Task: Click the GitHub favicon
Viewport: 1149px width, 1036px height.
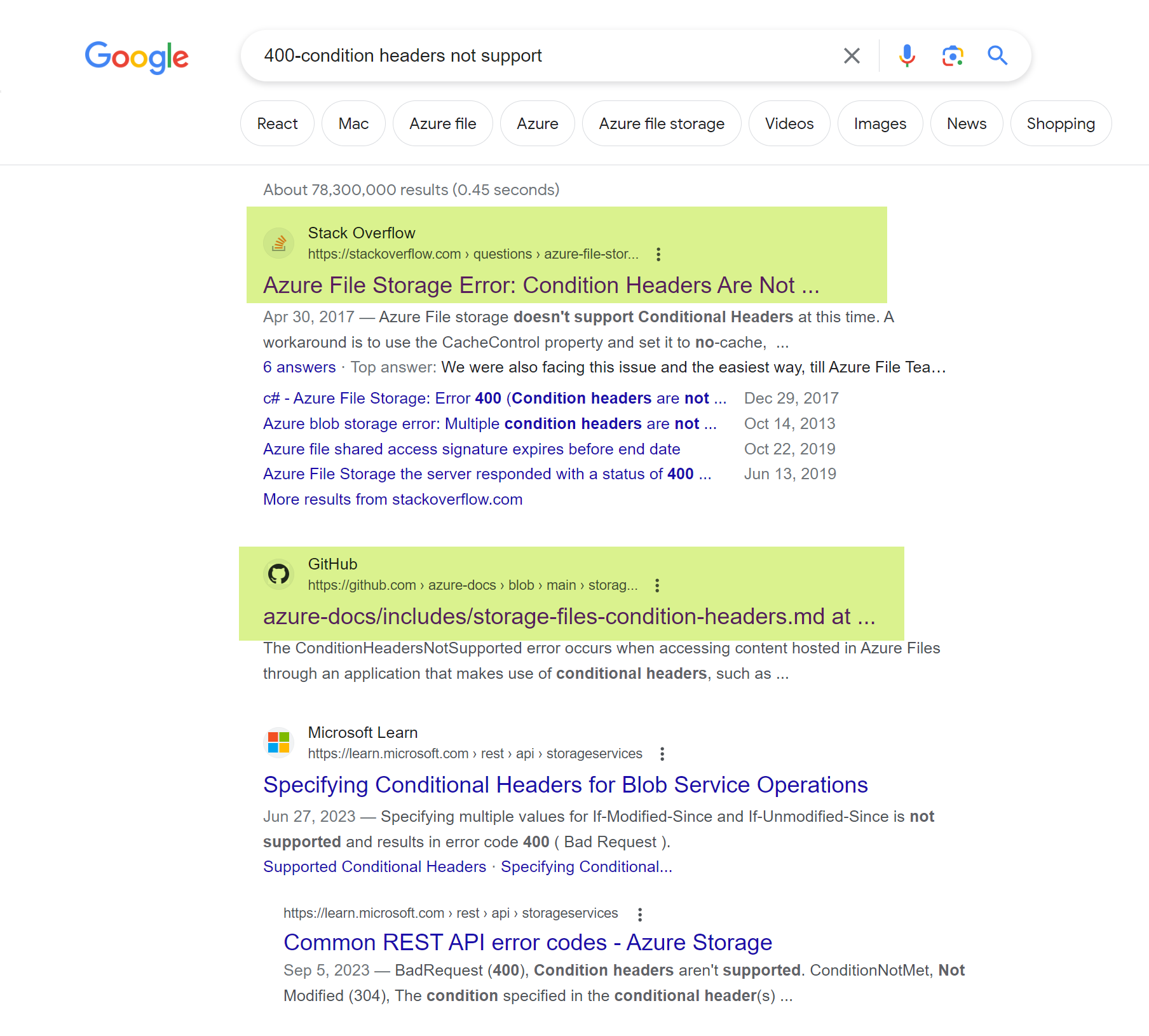Action: coord(278,575)
